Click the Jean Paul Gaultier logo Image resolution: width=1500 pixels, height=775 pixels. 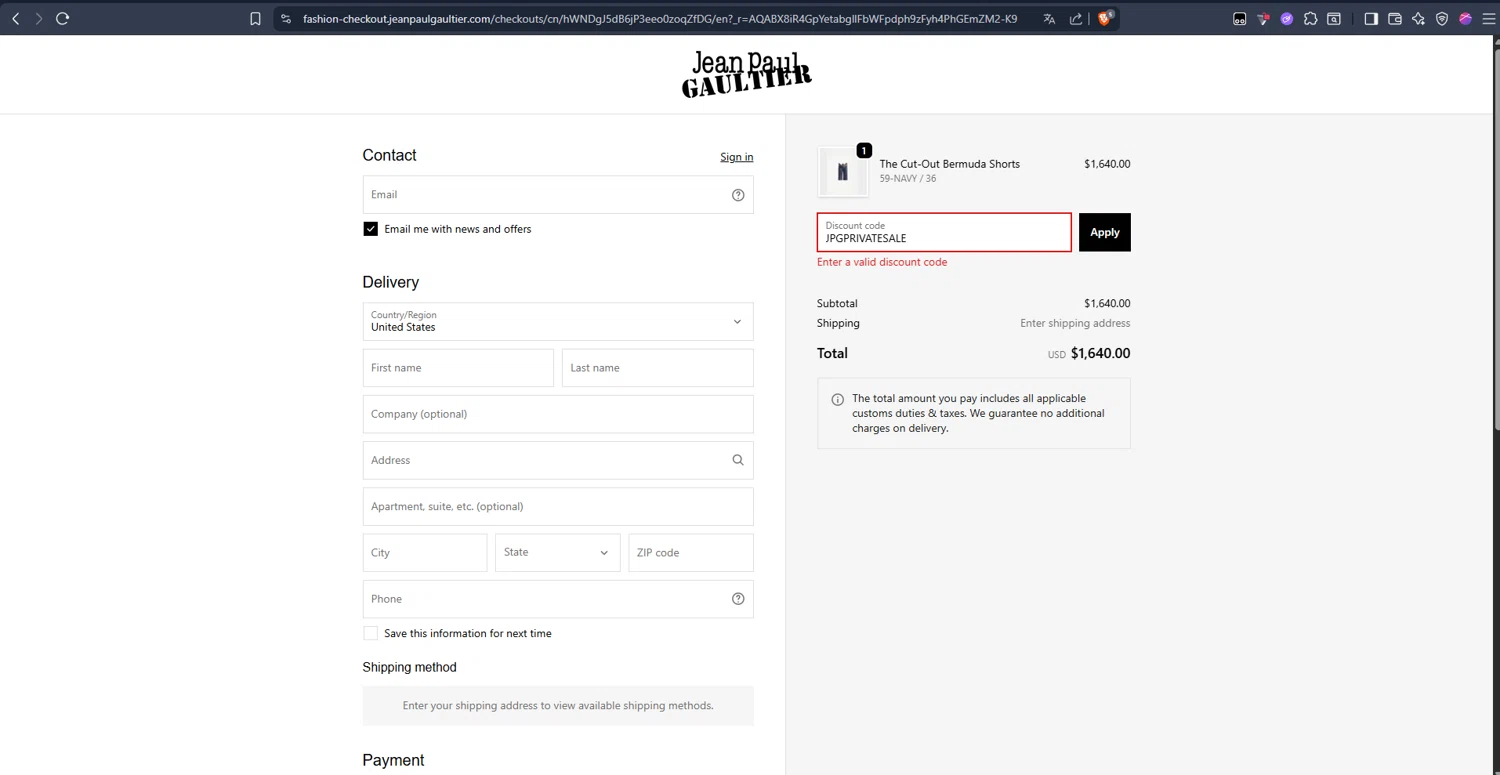click(x=747, y=74)
